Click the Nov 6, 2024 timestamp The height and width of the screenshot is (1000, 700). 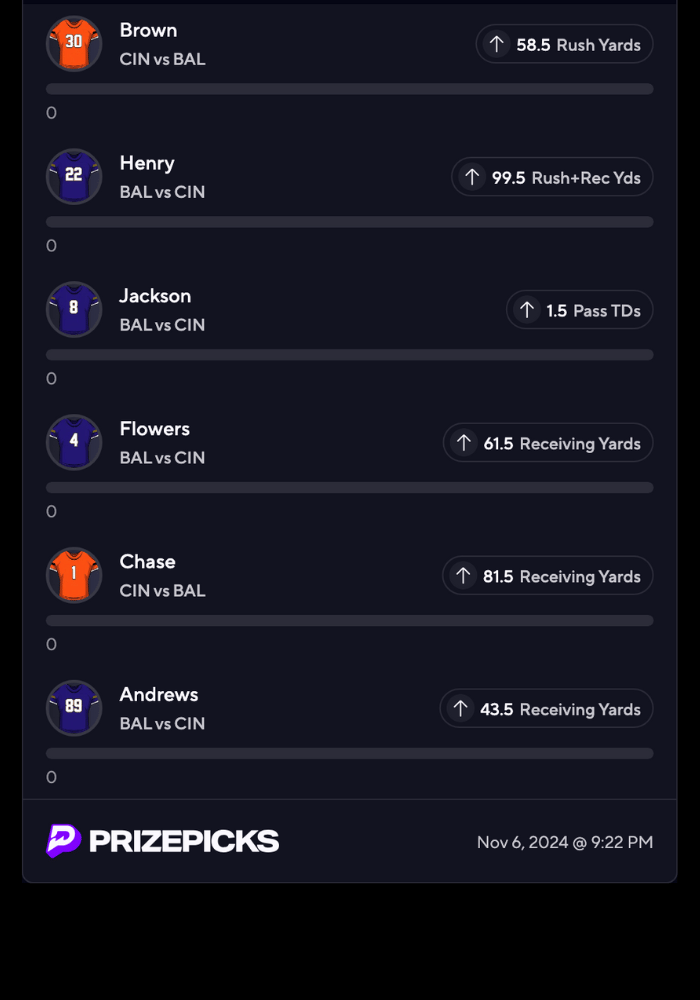click(565, 842)
